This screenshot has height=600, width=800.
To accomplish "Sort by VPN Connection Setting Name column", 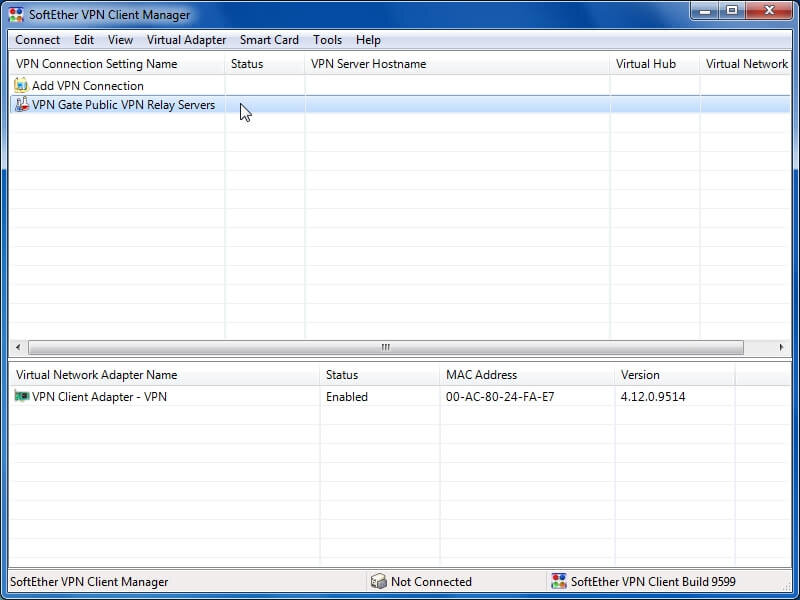I will [117, 64].
